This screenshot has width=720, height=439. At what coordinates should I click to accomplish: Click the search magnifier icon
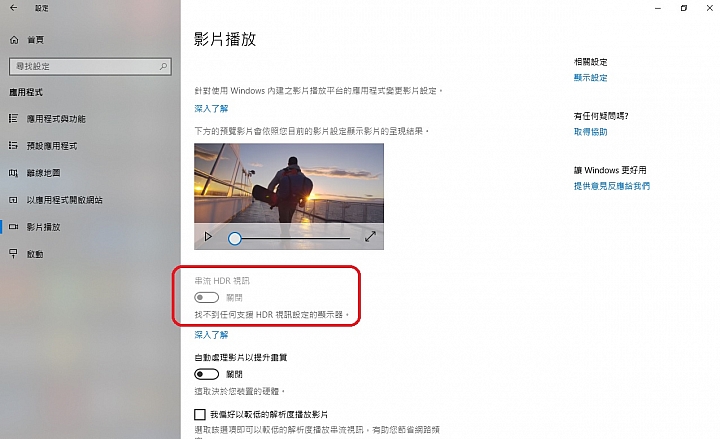163,67
